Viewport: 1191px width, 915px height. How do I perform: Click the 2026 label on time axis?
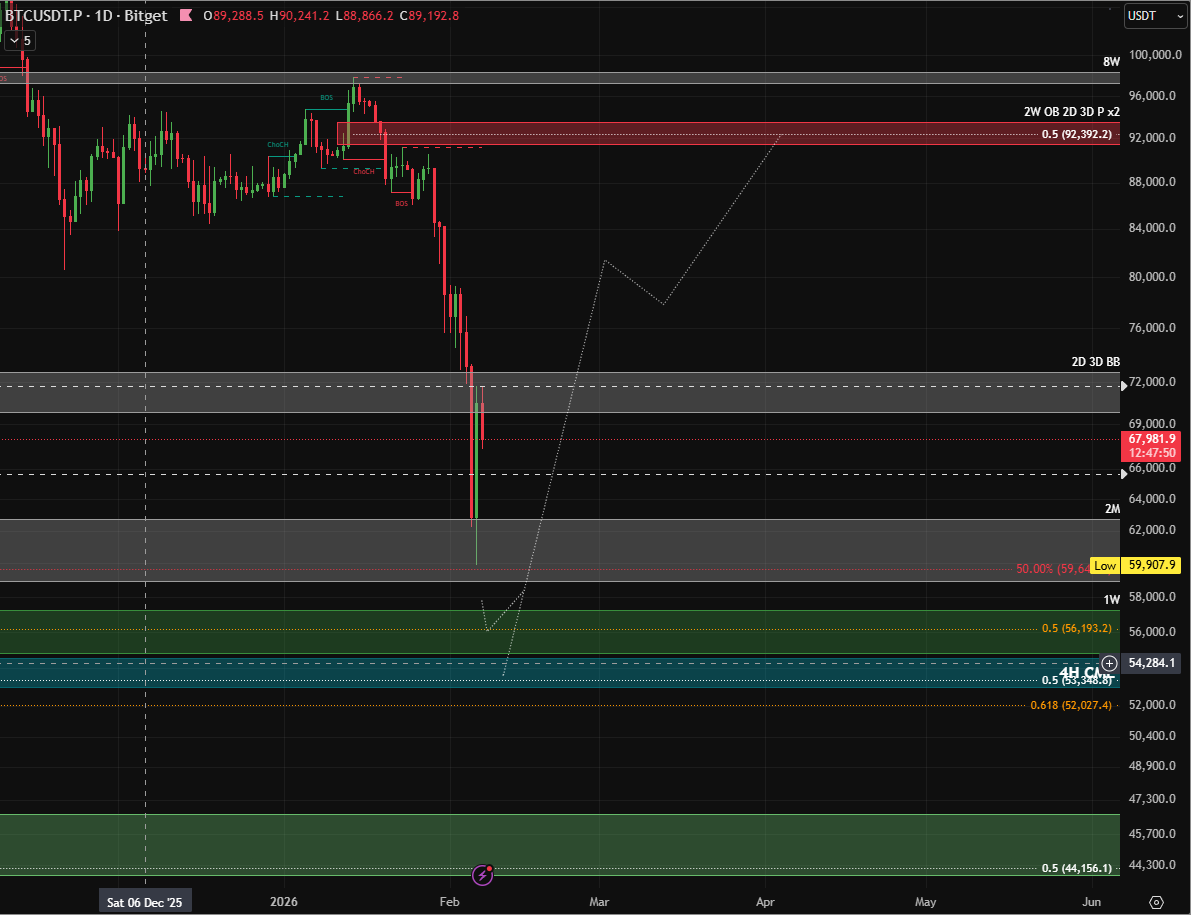(x=284, y=901)
